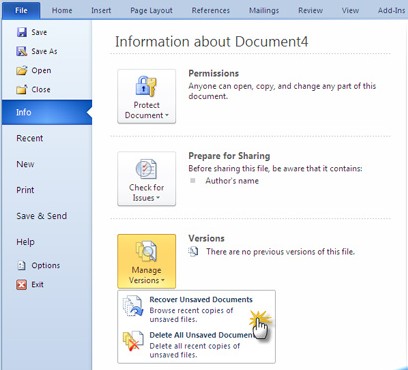Open the Page Layout tab
408x370 pixels.
click(x=151, y=10)
